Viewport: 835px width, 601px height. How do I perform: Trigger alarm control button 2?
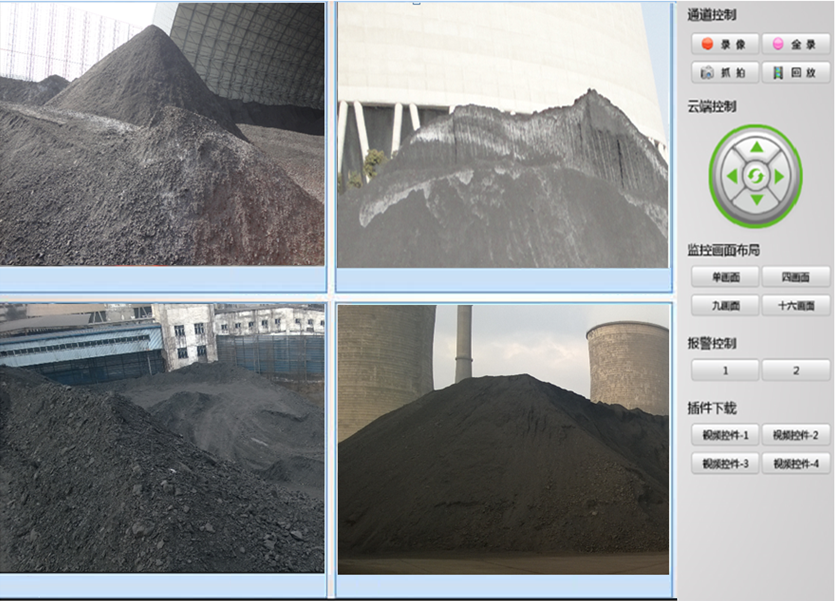pos(796,371)
